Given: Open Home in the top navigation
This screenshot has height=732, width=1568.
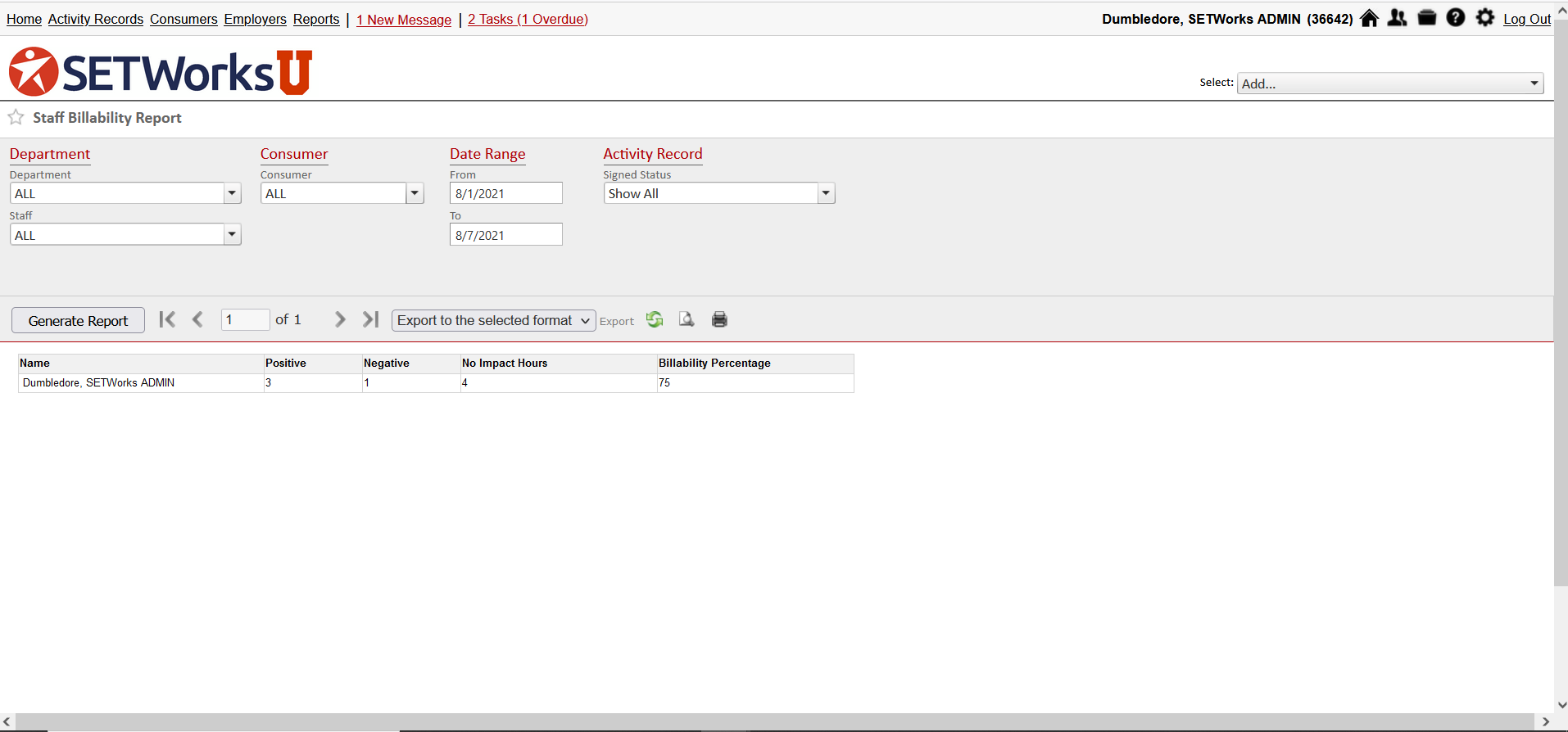Looking at the screenshot, I should (24, 19).
